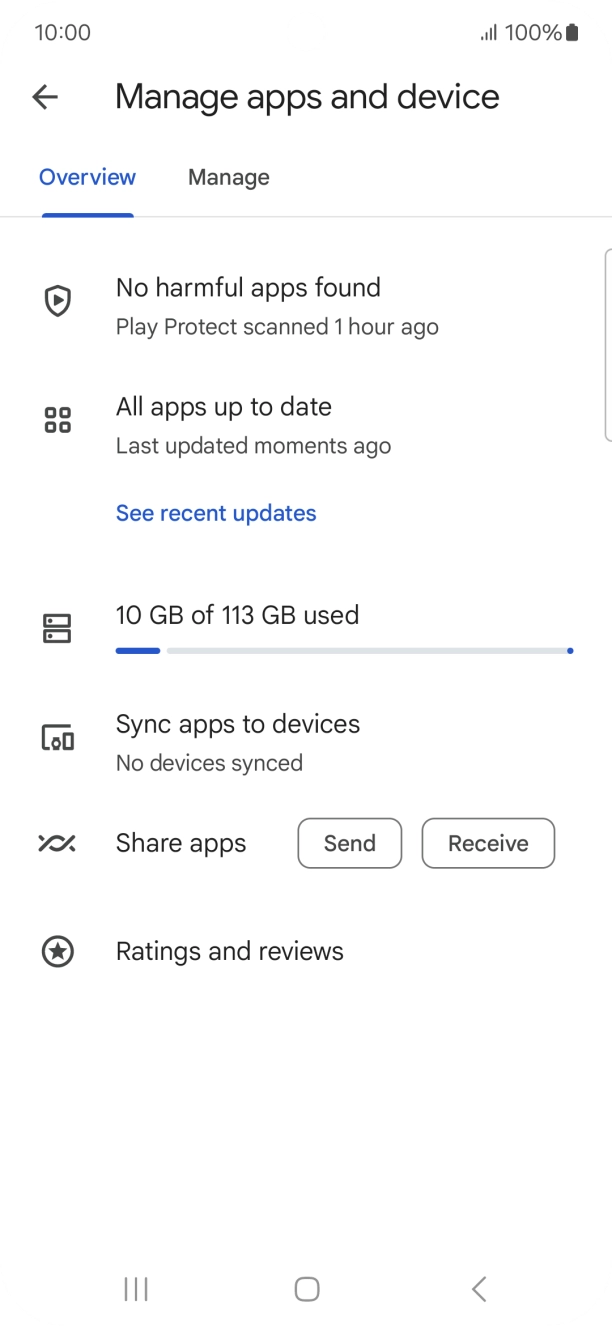Open recent apps navigation button
Screen dimensions: 612x1326
pyautogui.click(x=136, y=1289)
